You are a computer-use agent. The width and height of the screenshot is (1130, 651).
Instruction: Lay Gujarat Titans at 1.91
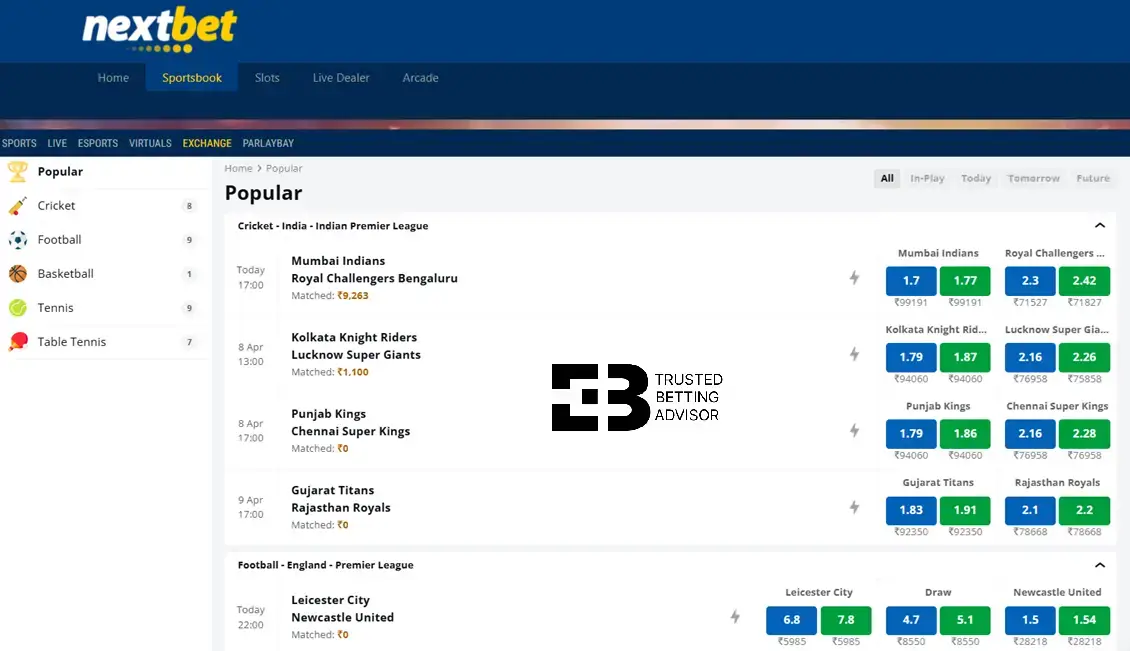[x=965, y=510]
